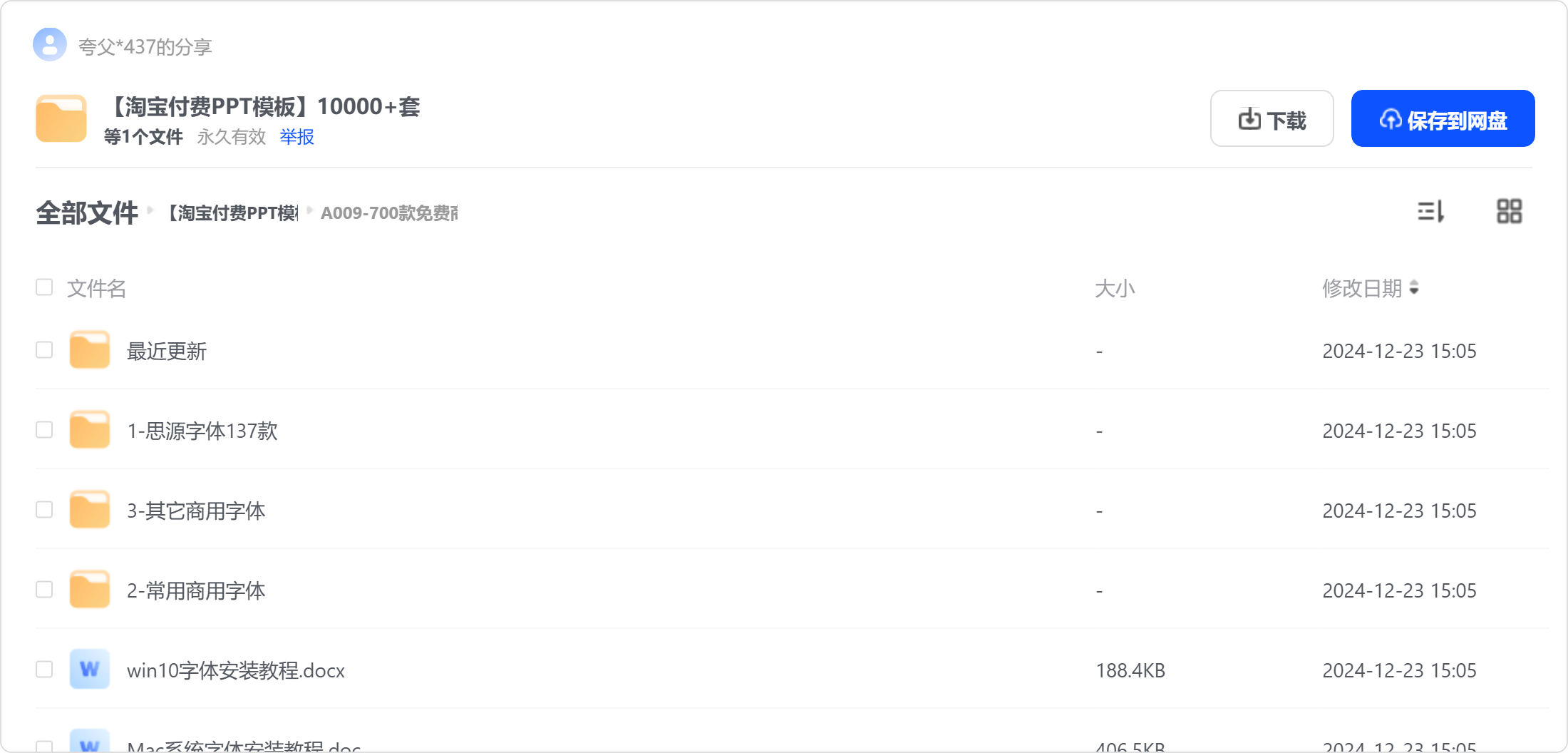Open the 2-常用商用字体 folder name

click(196, 590)
